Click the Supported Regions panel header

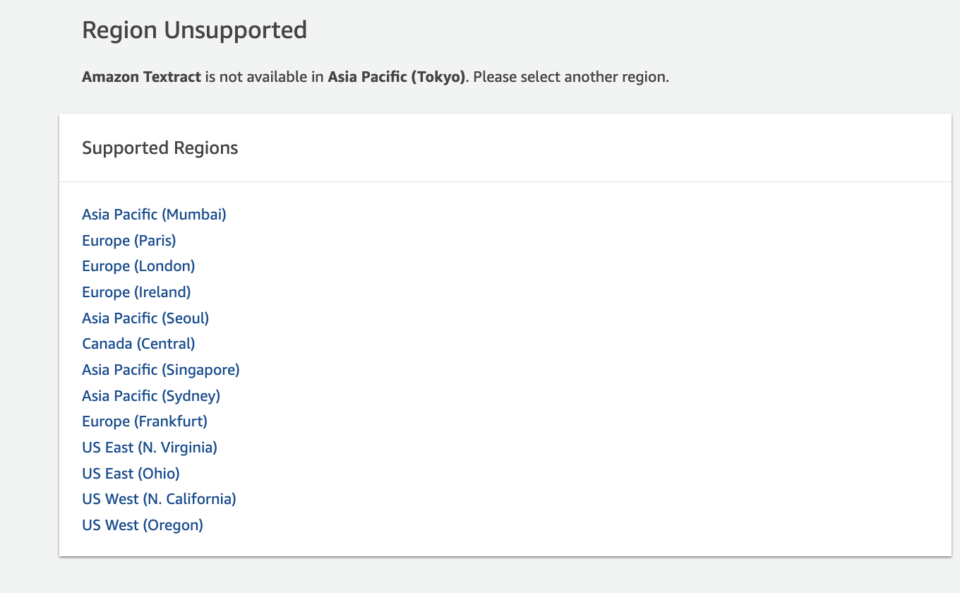(x=160, y=147)
